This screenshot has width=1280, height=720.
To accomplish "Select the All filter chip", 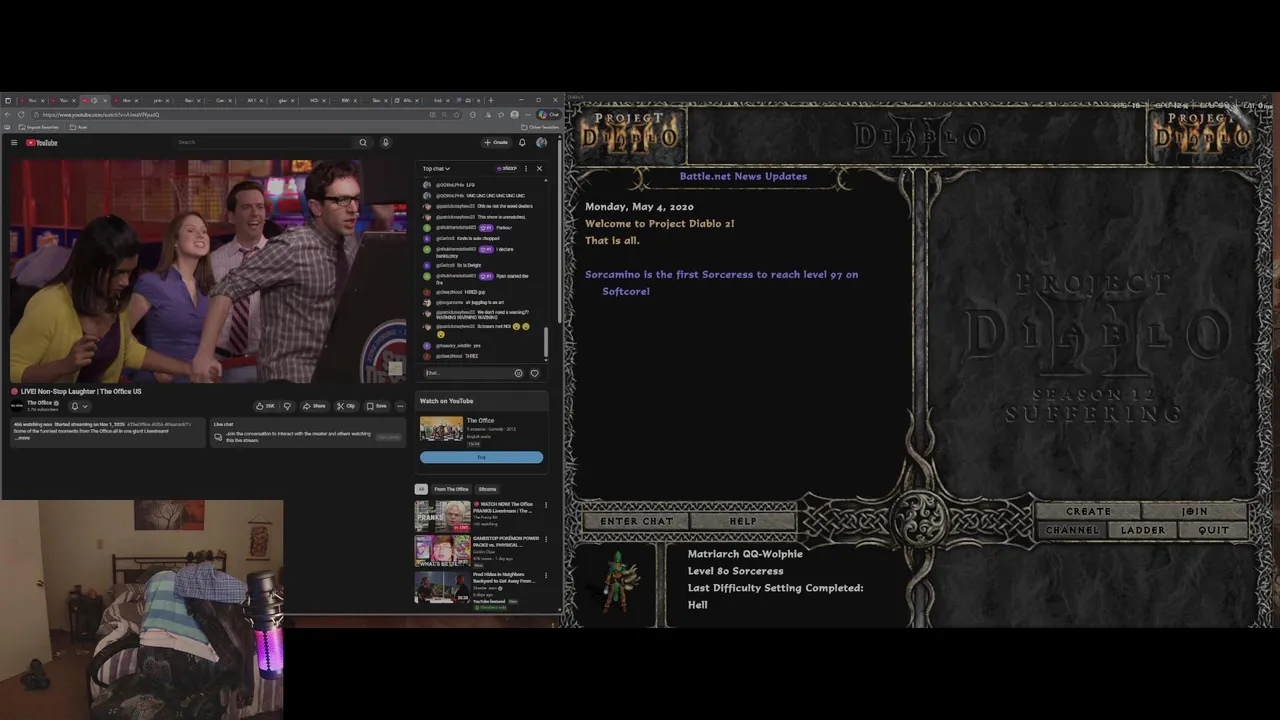I will 421,489.
